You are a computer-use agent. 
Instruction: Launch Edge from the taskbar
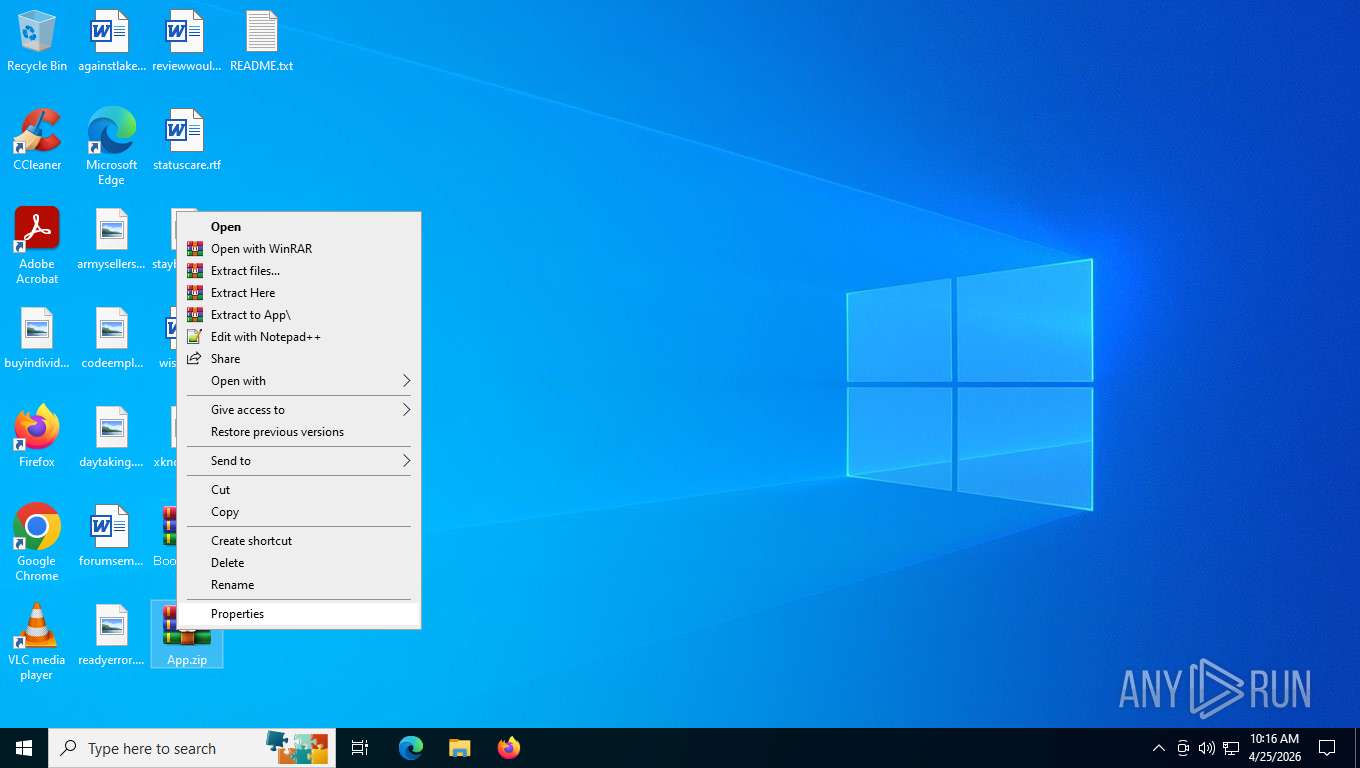click(411, 748)
